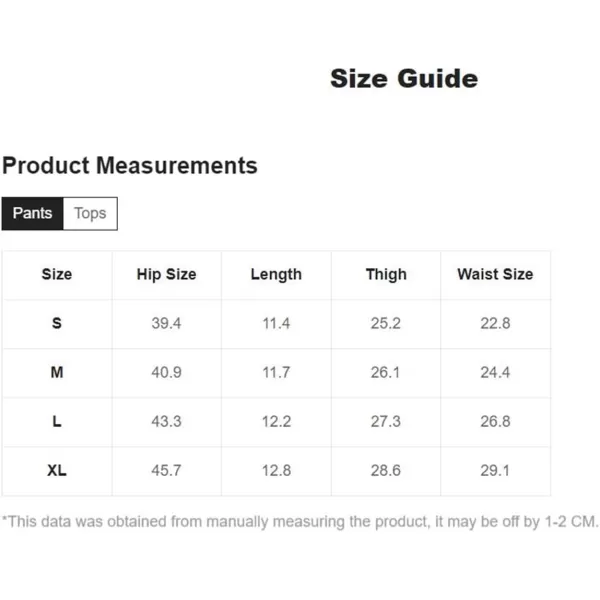Click the Thigh column header
Viewport: 600px width, 600px height.
click(386, 275)
